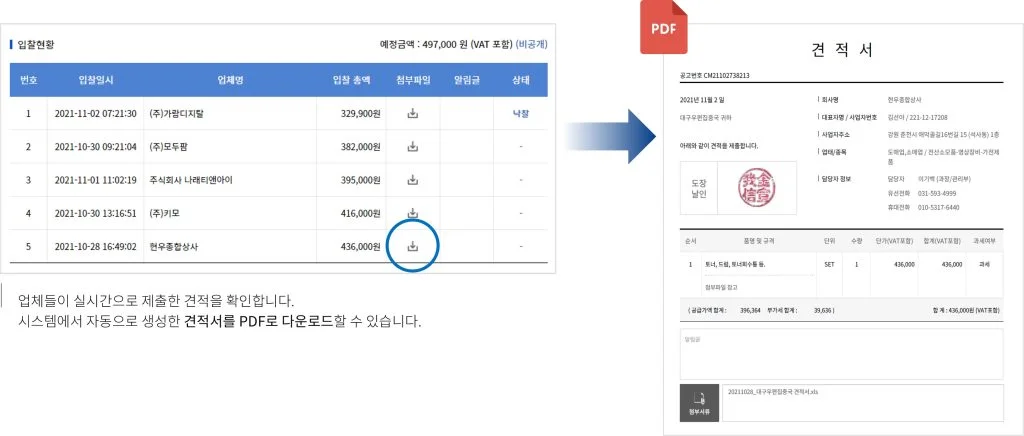Click the 알림글 text area in the quote
This screenshot has height=436, width=1024.
click(x=841, y=354)
